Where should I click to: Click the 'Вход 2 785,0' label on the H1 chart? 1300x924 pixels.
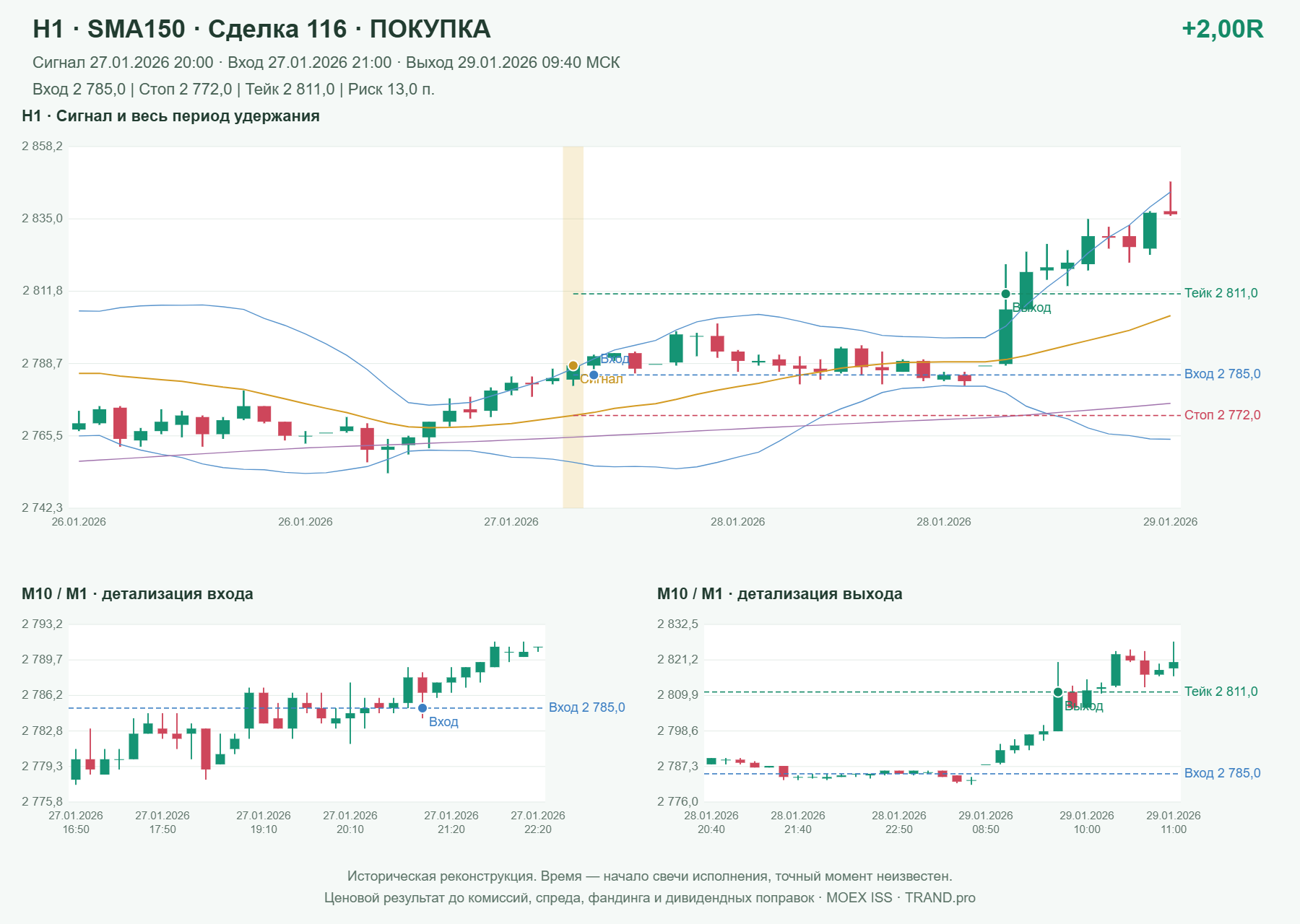click(x=1222, y=374)
